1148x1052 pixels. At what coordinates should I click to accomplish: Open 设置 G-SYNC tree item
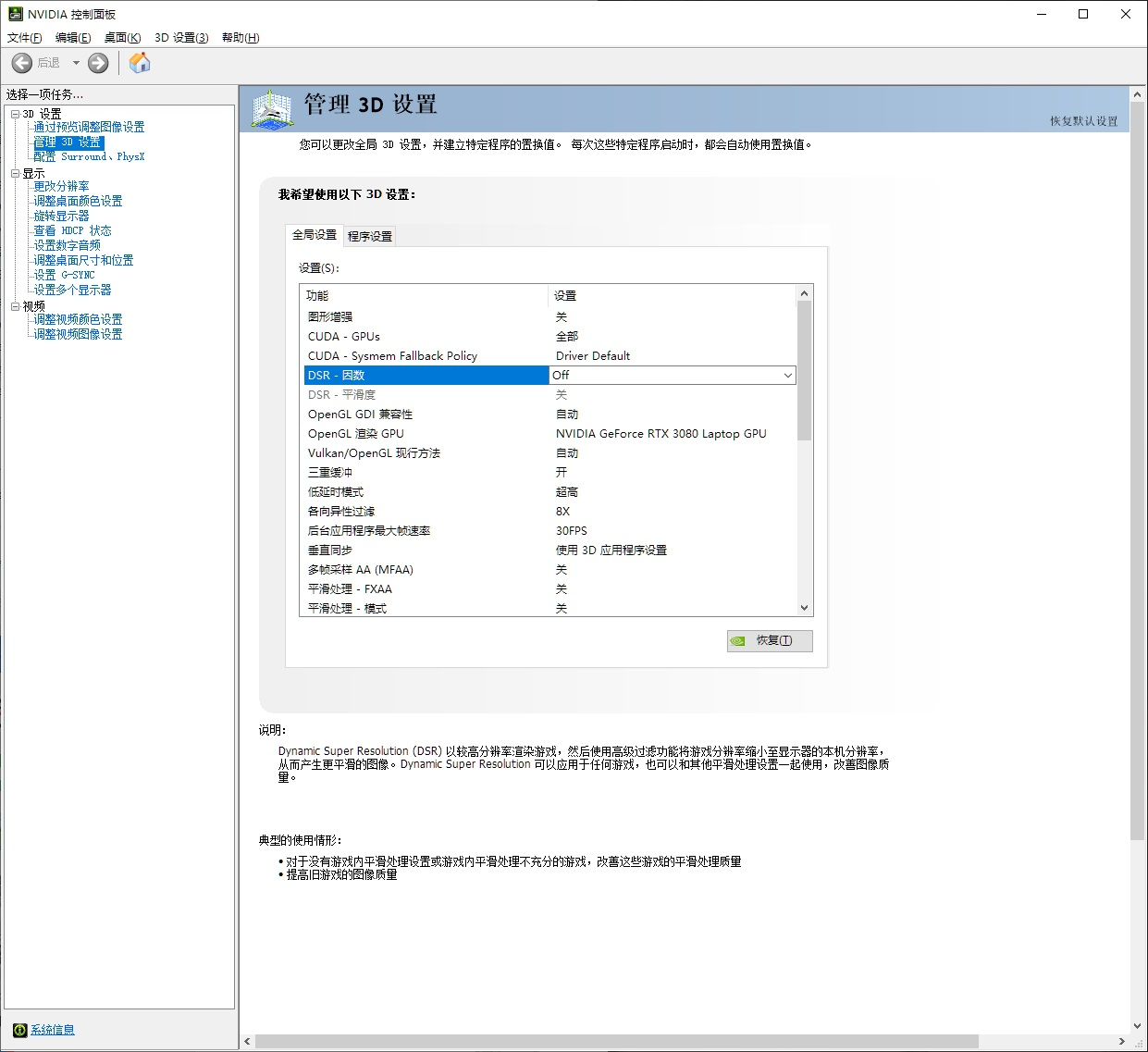[64, 275]
